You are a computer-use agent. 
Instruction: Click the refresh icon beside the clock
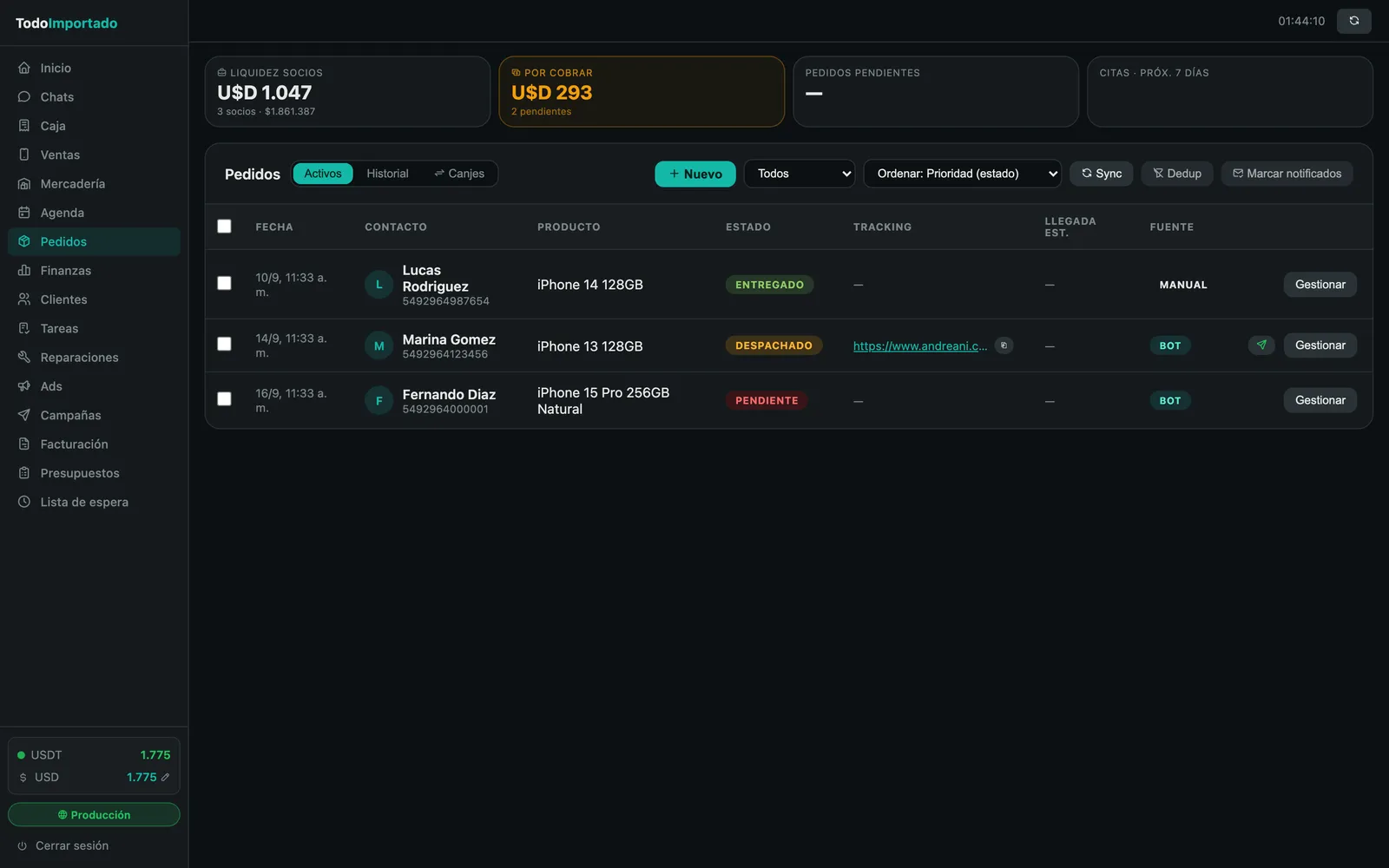point(1353,21)
